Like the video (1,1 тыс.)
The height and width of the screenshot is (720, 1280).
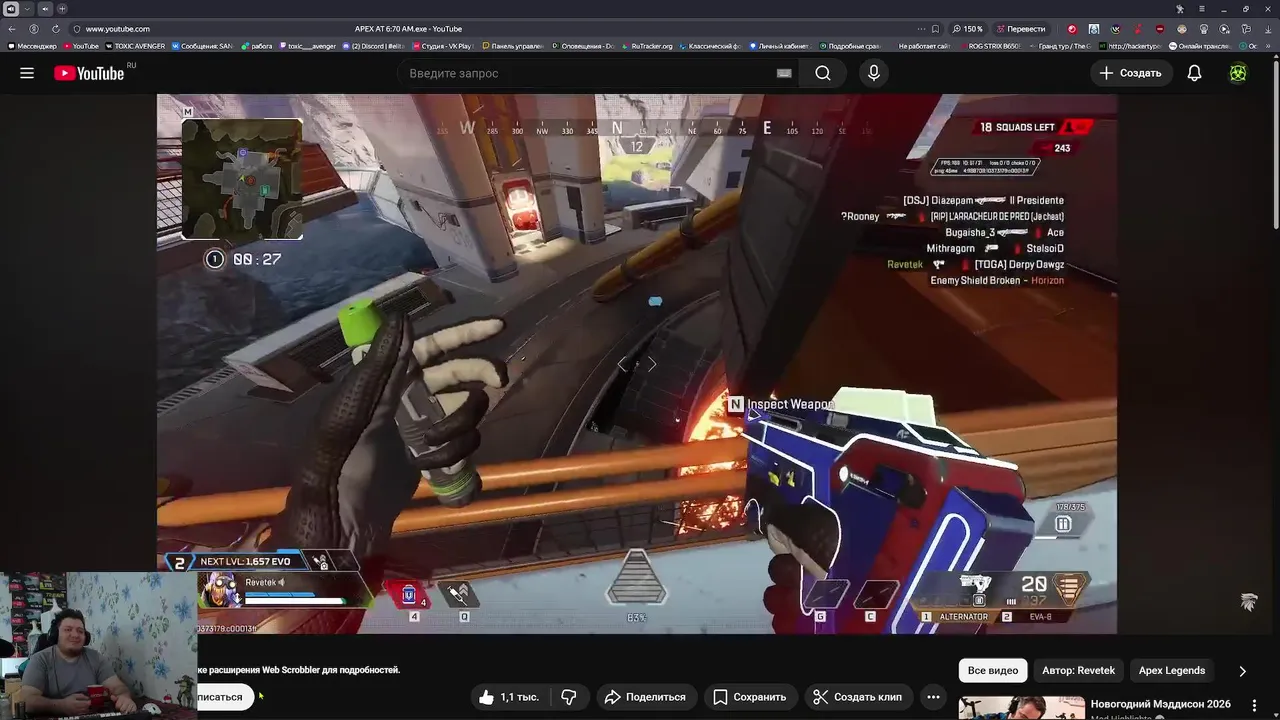tap(509, 697)
